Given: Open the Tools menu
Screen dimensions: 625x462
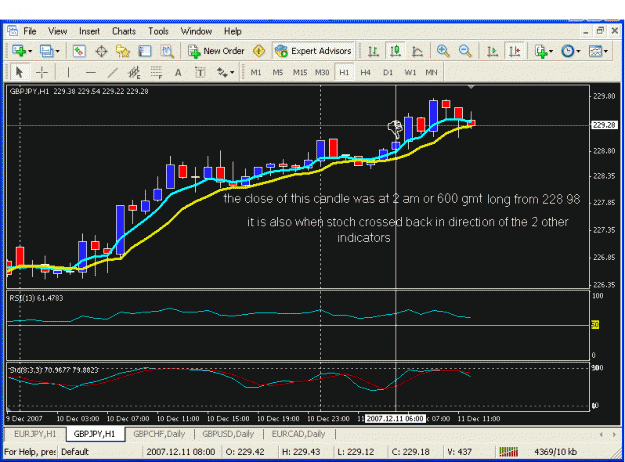Looking at the screenshot, I should tap(158, 31).
